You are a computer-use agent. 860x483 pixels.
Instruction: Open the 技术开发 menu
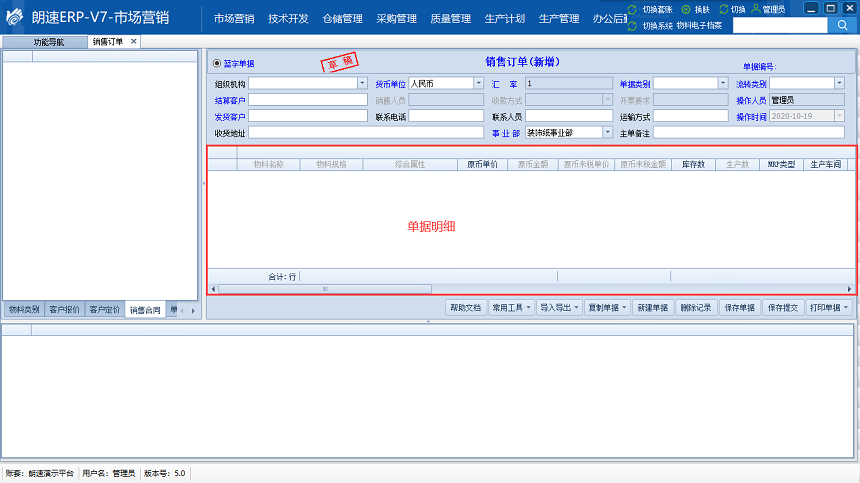click(x=288, y=19)
